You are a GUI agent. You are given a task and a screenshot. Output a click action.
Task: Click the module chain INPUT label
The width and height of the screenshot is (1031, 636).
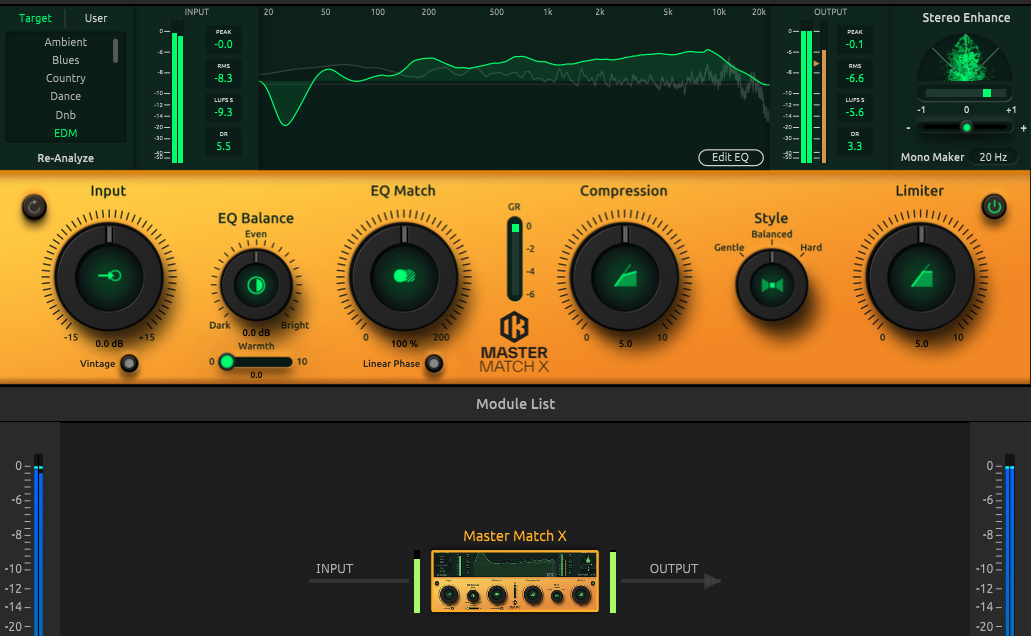click(334, 569)
